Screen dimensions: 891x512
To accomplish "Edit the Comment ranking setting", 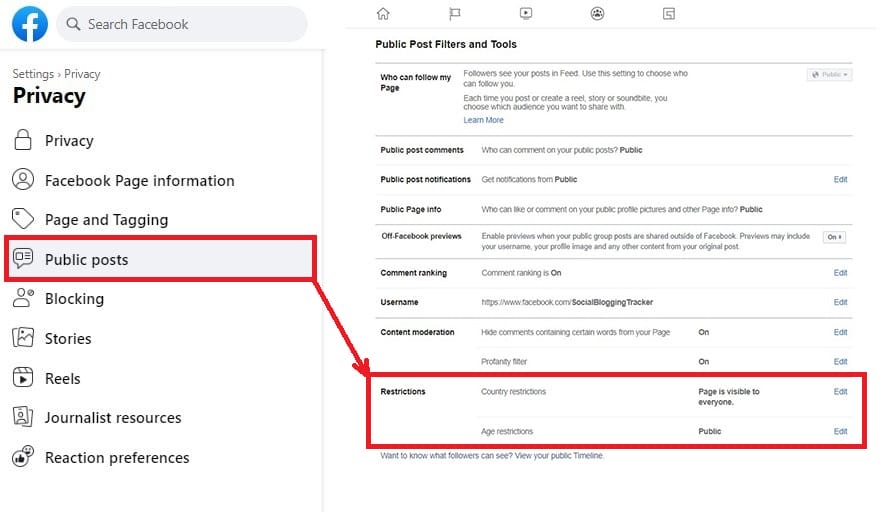I will click(x=840, y=273).
